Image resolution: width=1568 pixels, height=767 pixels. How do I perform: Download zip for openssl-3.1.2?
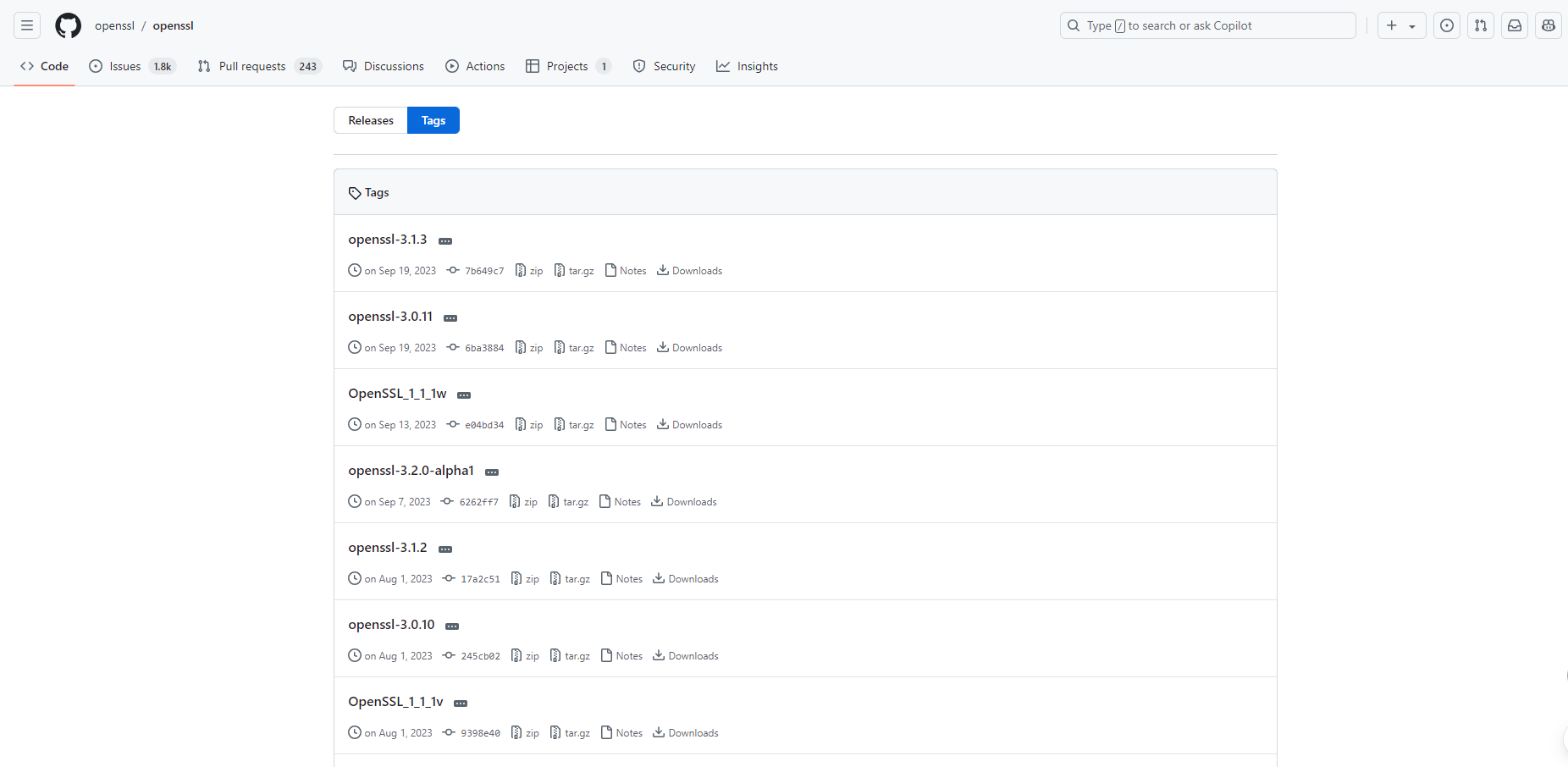point(525,579)
